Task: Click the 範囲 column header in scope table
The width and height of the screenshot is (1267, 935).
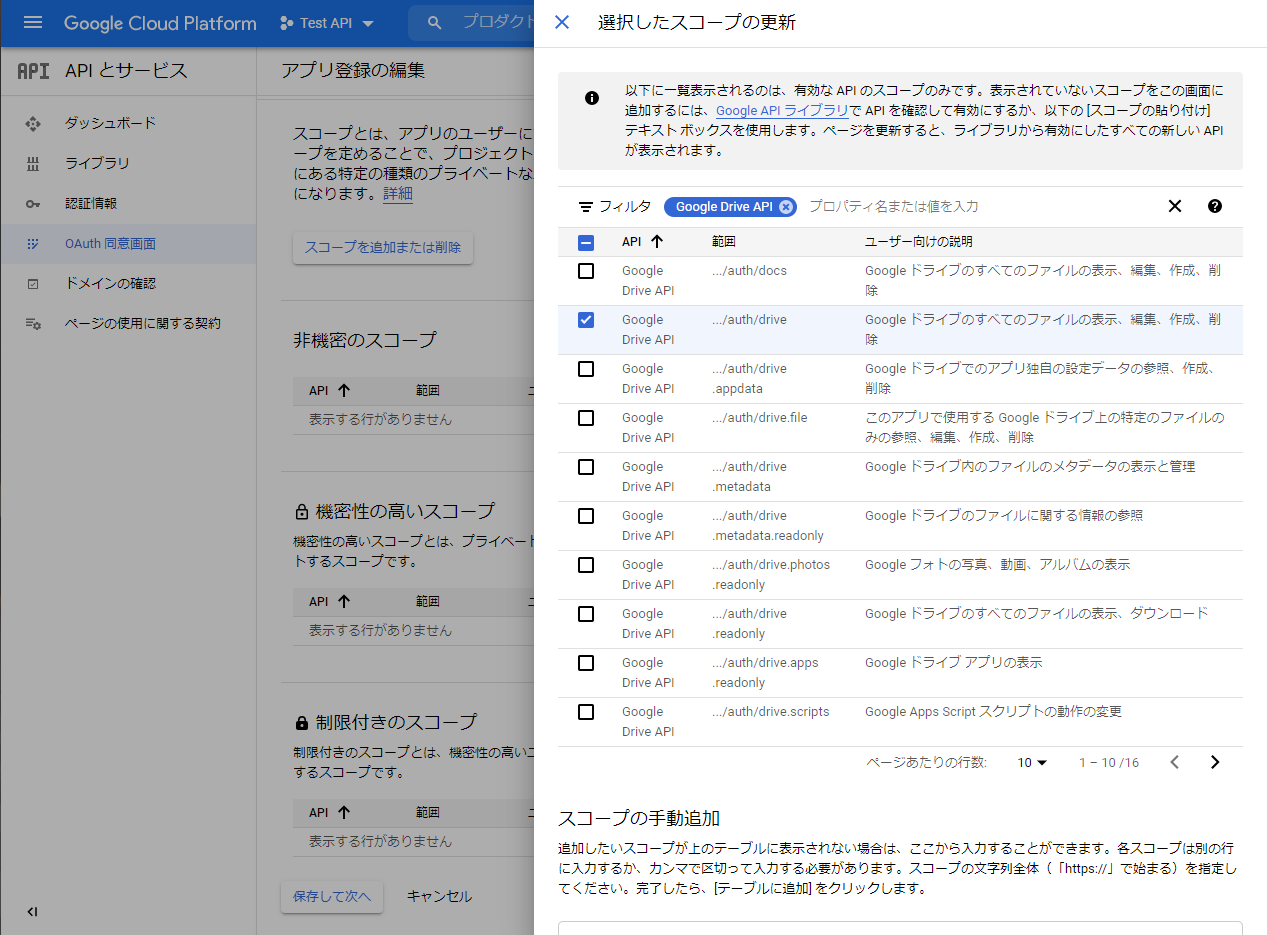Action: tap(724, 242)
